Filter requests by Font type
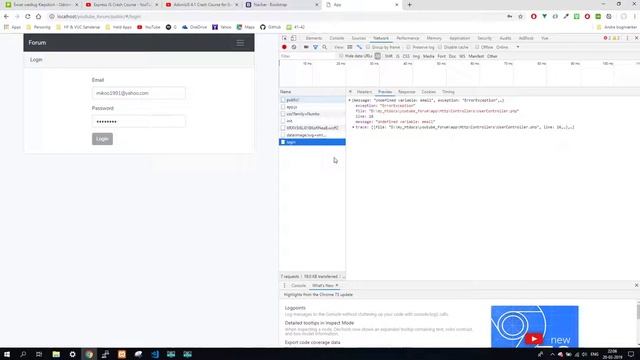Image resolution: width=640 pixels, height=360 pixels. [442, 56]
